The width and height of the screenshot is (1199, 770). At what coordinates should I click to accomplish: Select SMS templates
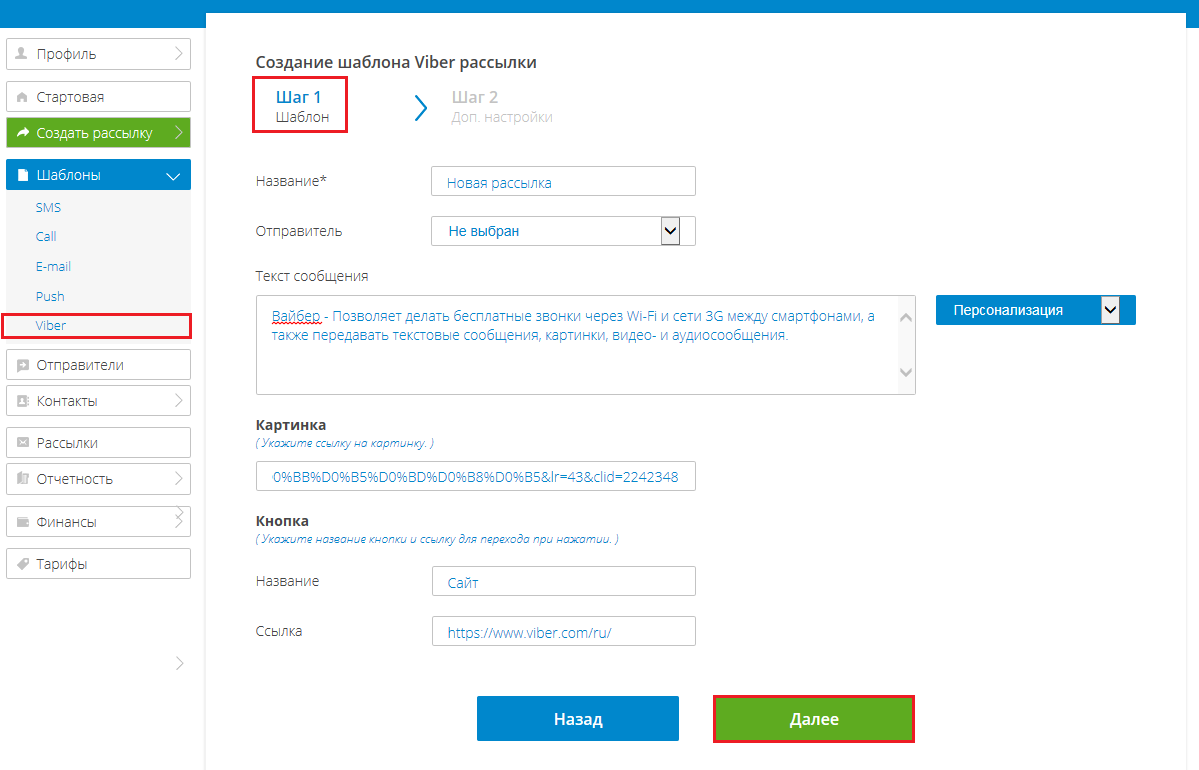[48, 207]
